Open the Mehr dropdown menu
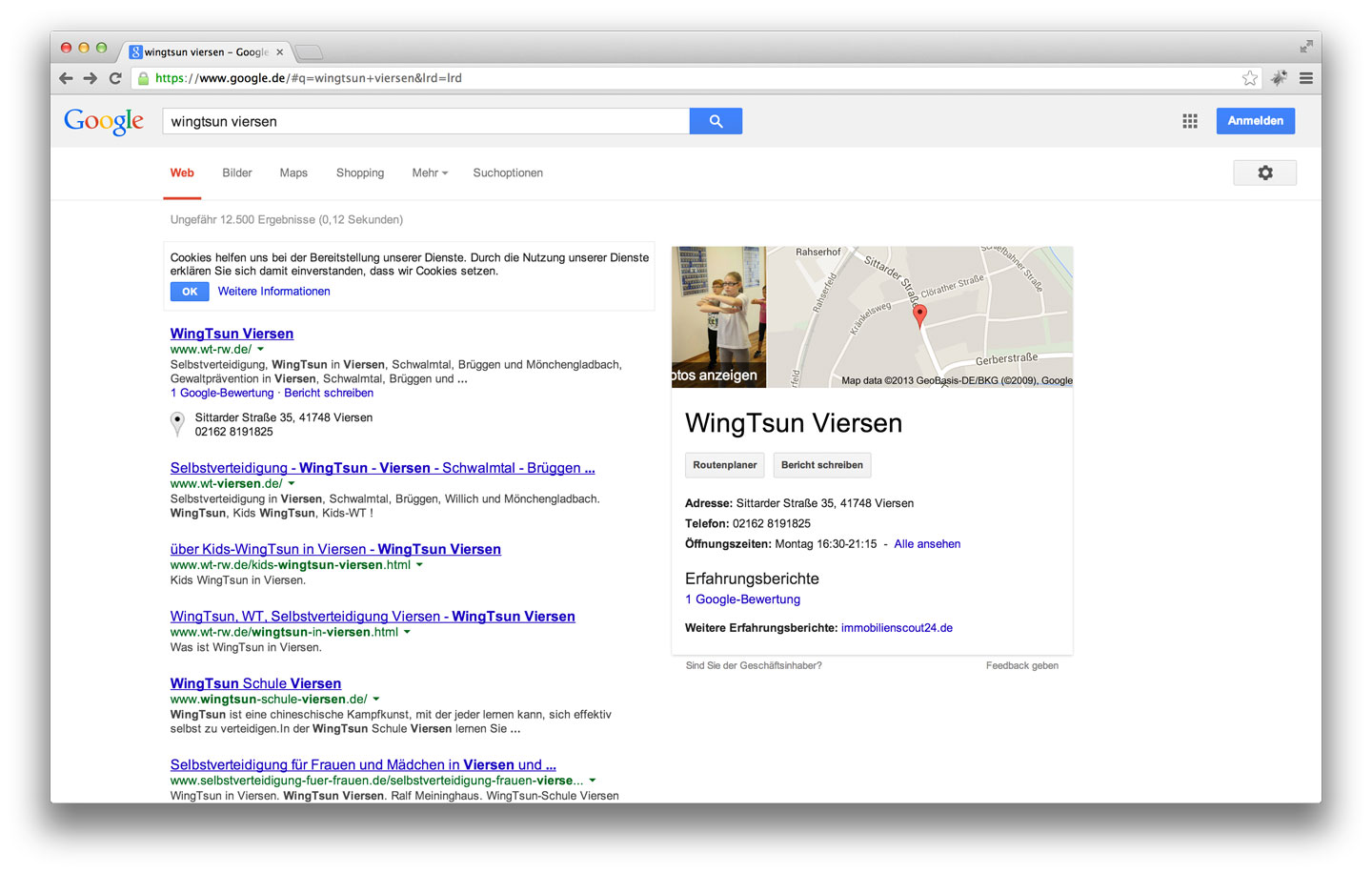Screen dimensions: 1372x873 430,173
